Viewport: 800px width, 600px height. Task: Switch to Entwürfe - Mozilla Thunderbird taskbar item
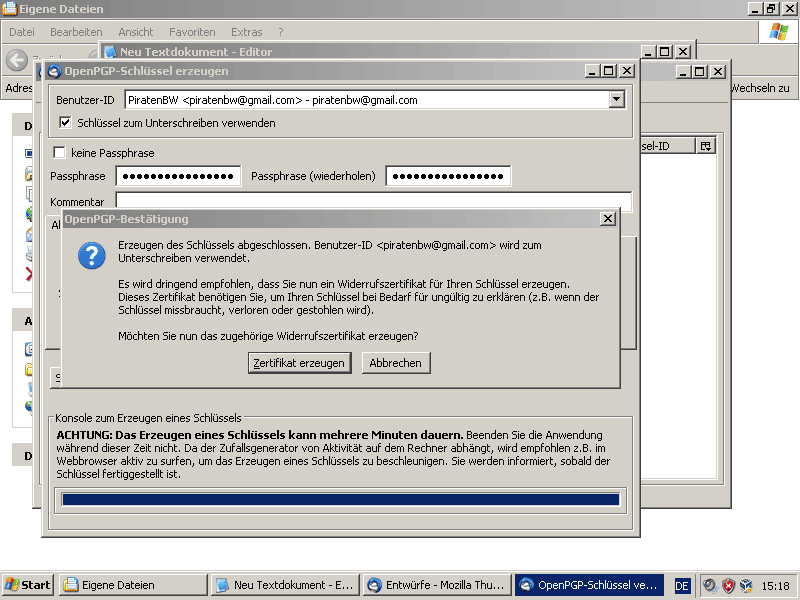point(437,585)
